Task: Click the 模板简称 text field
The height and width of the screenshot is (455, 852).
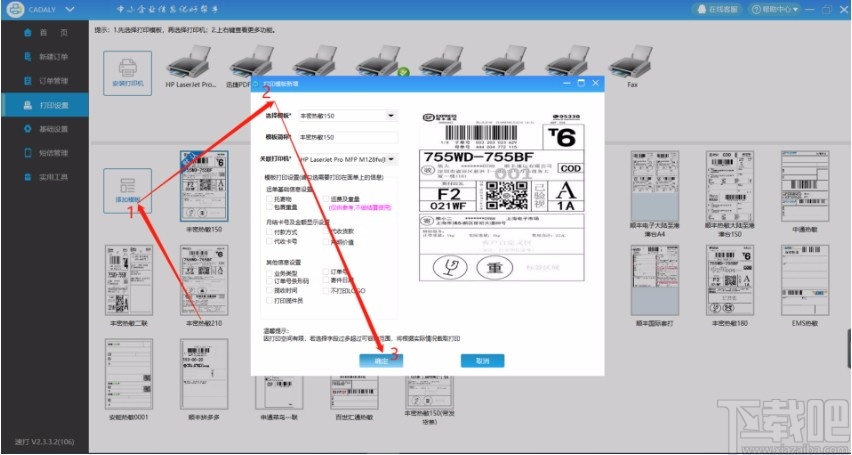Action: pos(348,137)
